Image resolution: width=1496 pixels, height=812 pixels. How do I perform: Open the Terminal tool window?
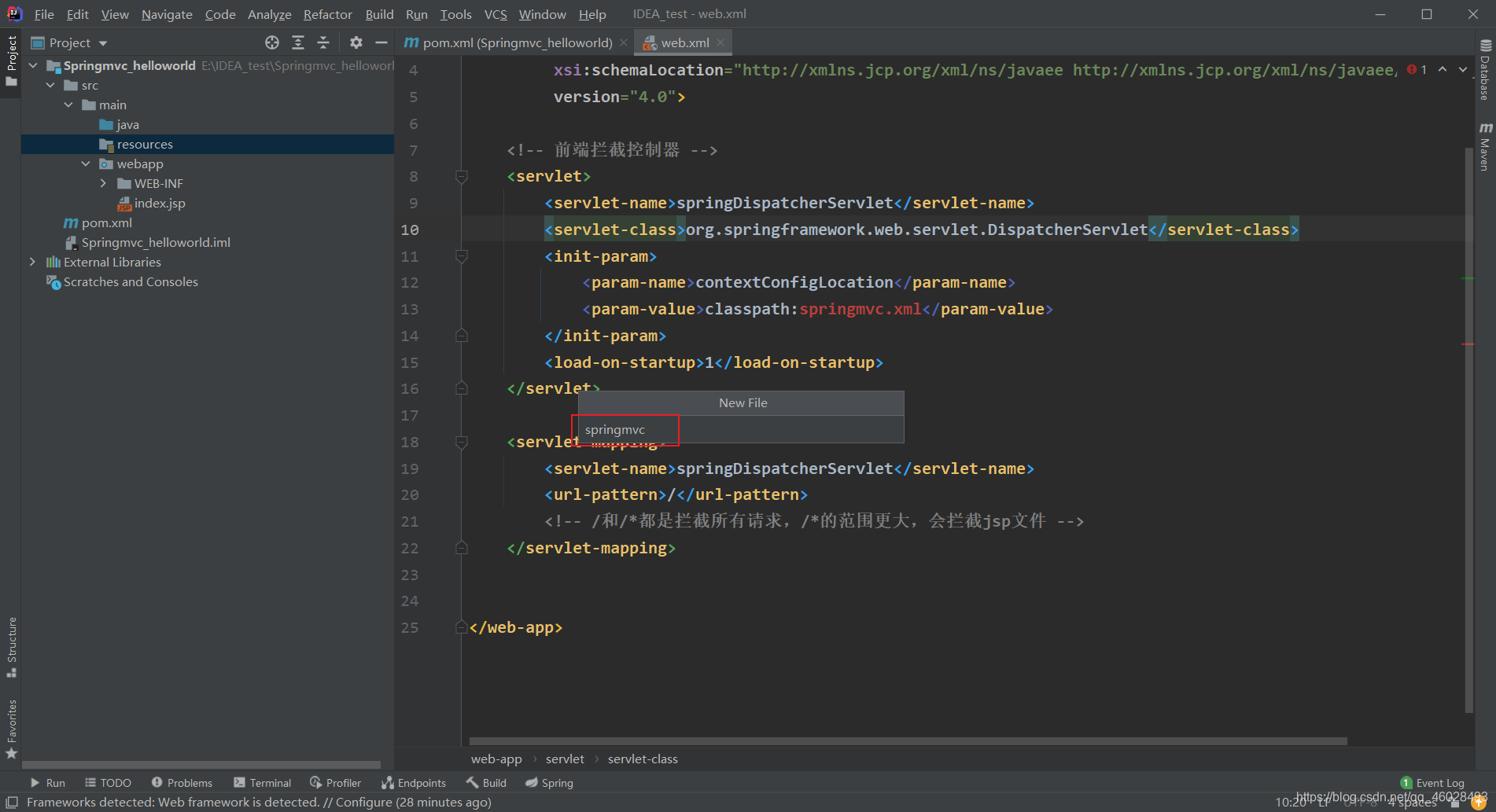coord(262,783)
